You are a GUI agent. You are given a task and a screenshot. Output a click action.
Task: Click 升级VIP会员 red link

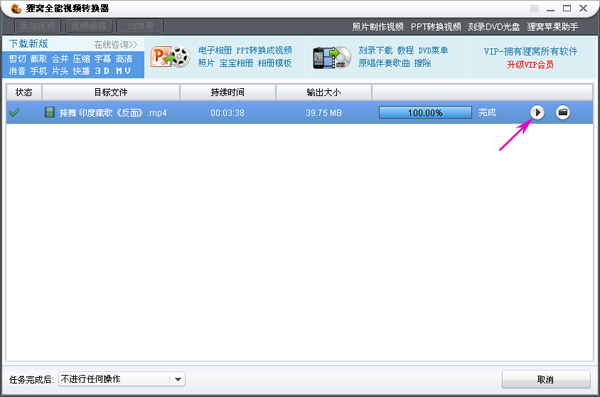click(x=530, y=65)
